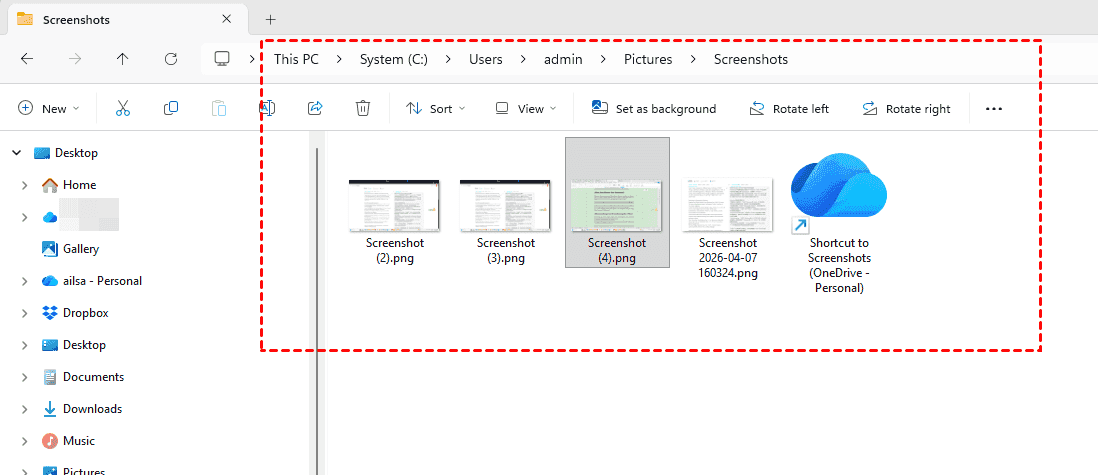Viewport: 1098px width, 475px height.
Task: Navigate back with the left arrow
Action: tap(27, 59)
